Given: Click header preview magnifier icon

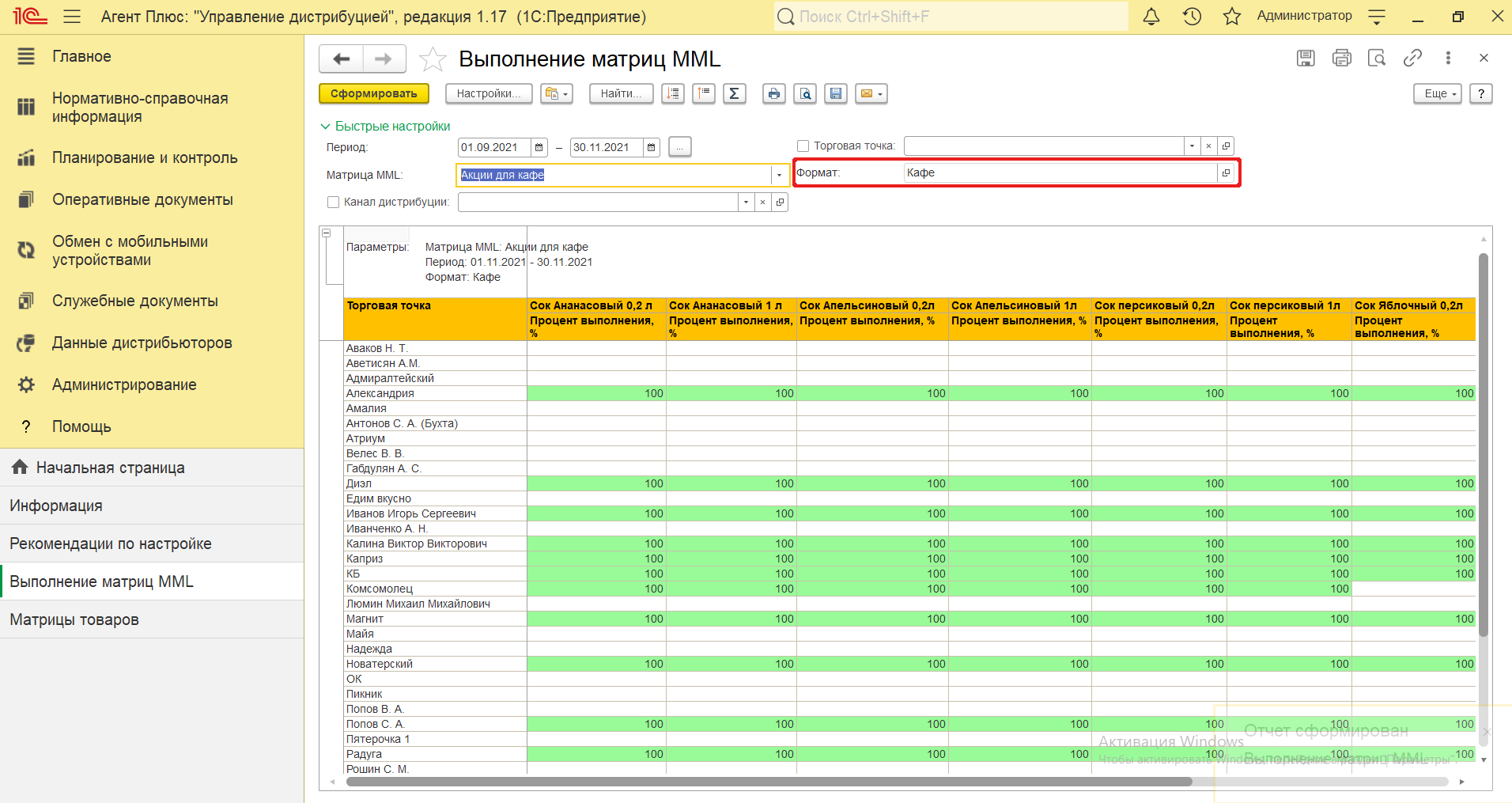Looking at the screenshot, I should click(x=1377, y=58).
